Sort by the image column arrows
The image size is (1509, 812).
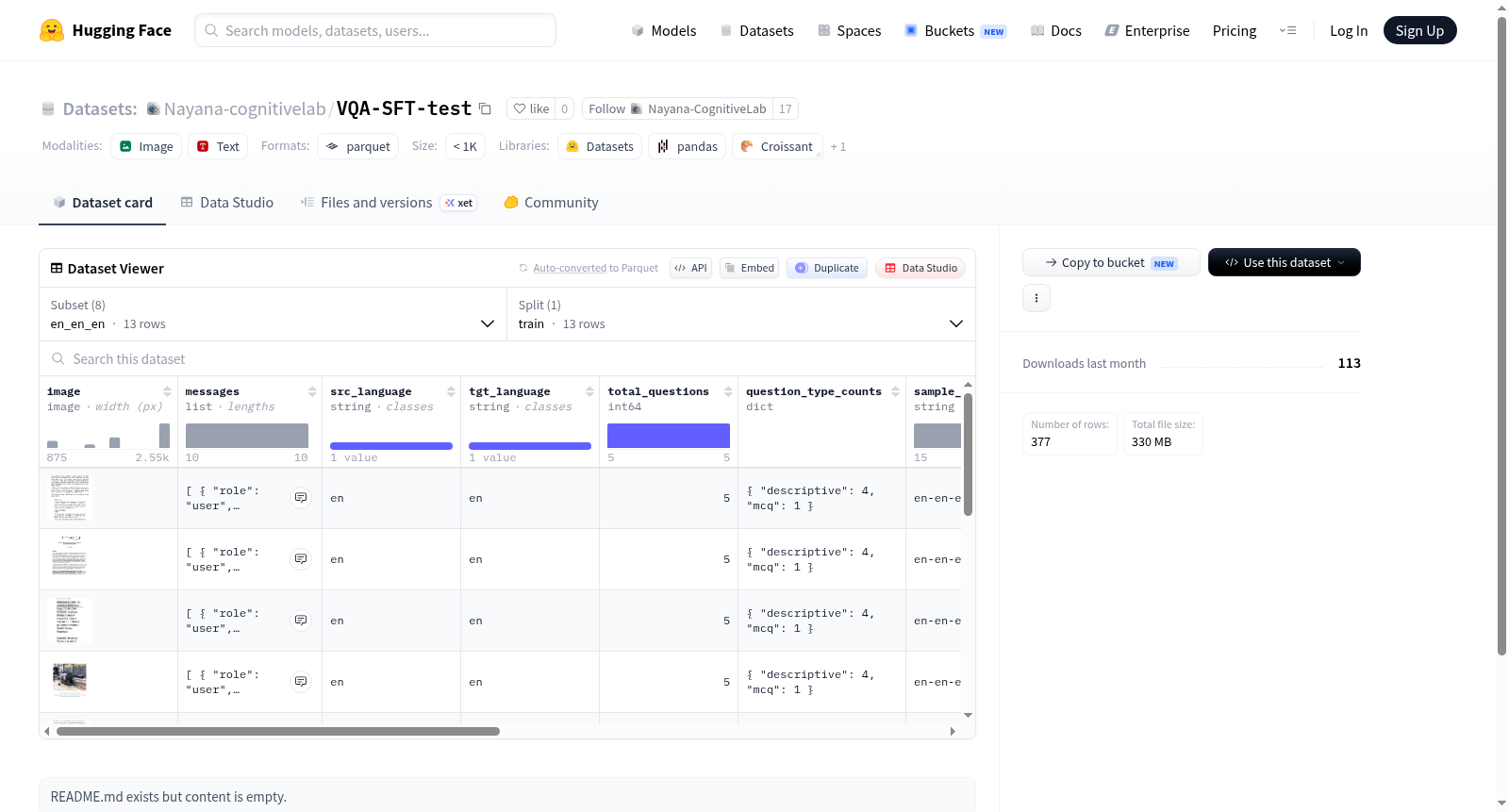point(167,391)
